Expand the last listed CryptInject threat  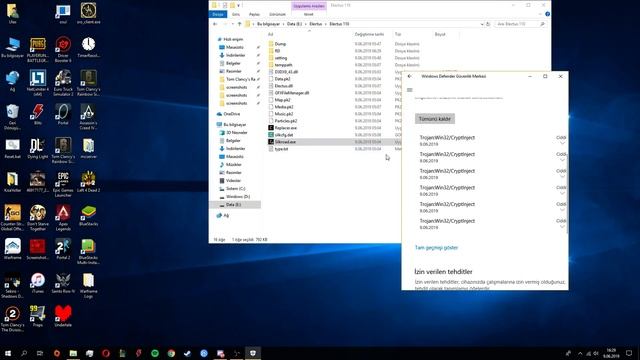[562, 227]
